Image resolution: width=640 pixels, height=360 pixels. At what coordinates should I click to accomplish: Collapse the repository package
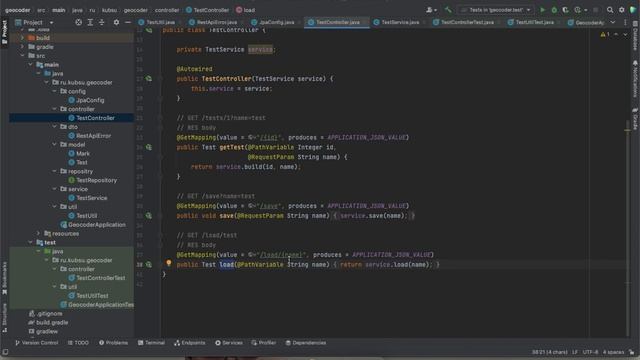[x=55, y=171]
